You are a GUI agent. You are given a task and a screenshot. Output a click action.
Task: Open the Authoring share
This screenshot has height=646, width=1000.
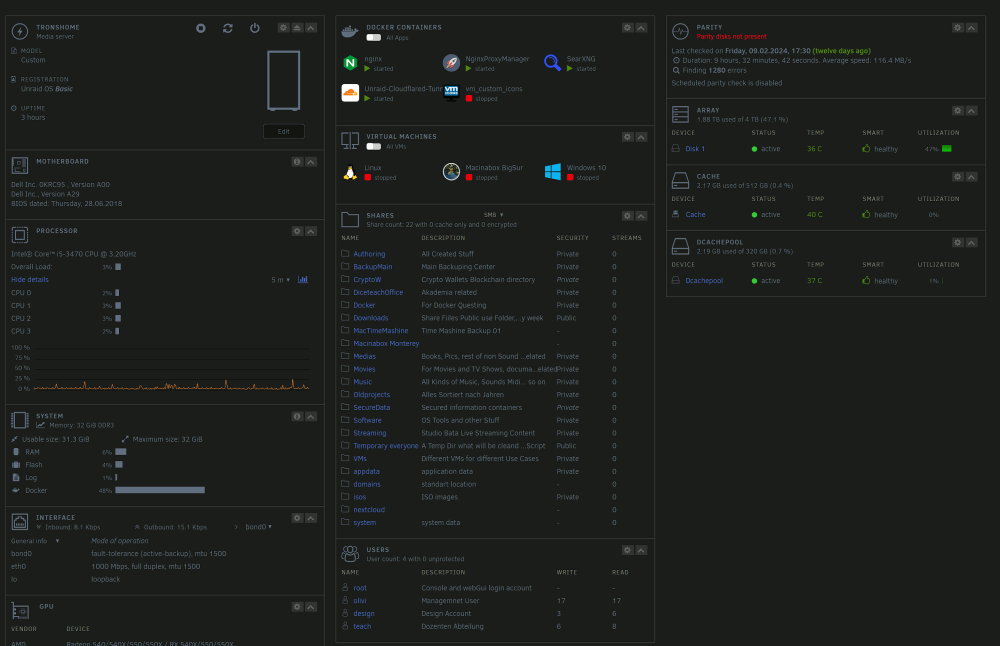point(369,254)
